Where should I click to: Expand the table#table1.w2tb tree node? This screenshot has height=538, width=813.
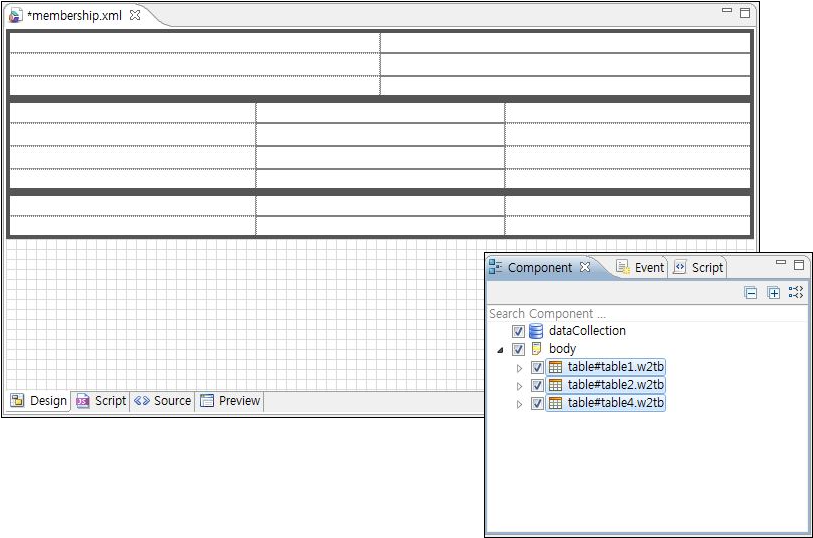click(519, 368)
